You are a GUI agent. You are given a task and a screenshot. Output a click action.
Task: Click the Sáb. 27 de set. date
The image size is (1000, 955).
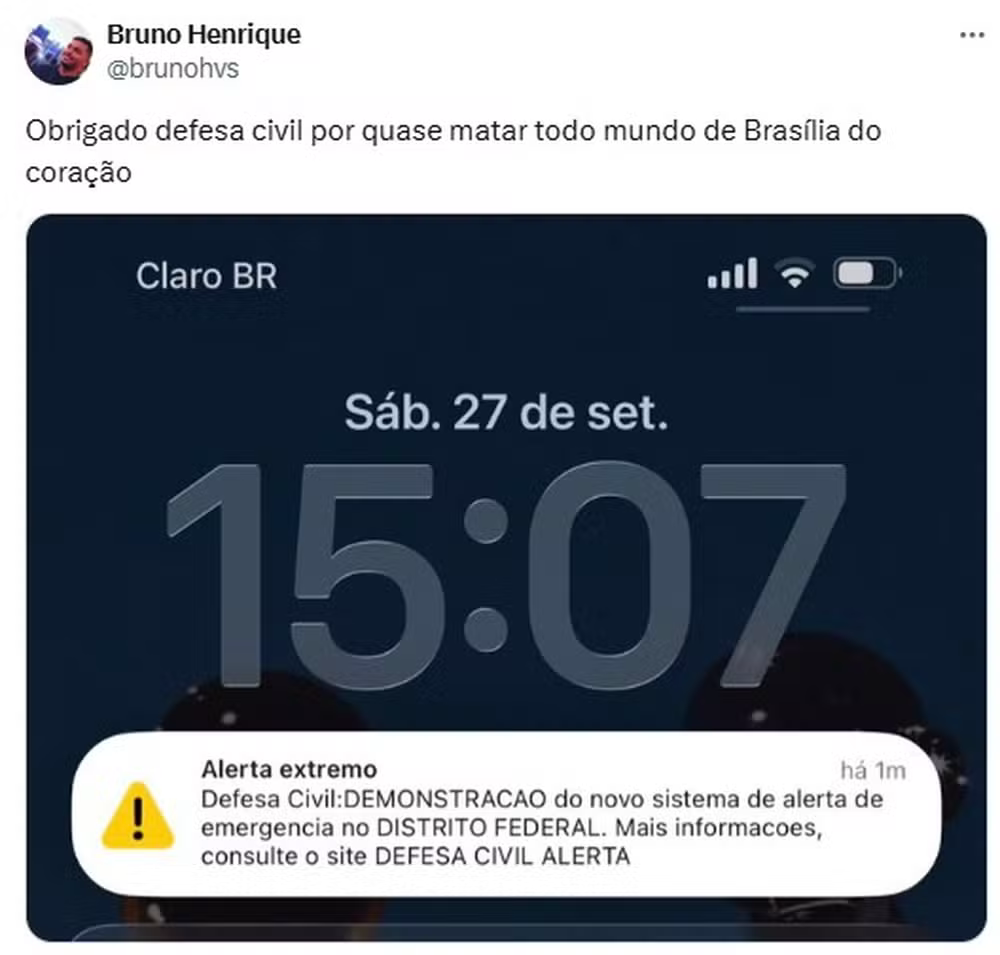click(506, 413)
